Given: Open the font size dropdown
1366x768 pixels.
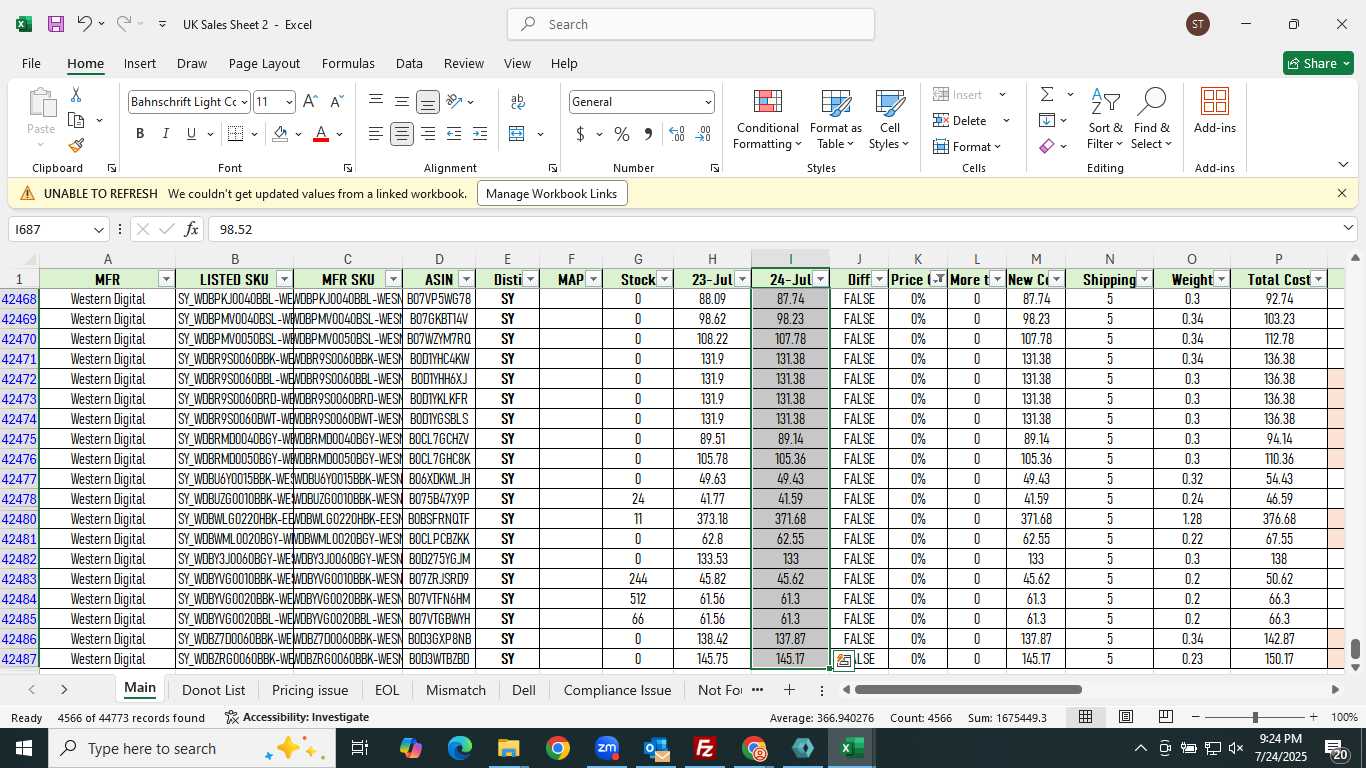Looking at the screenshot, I should point(289,102).
